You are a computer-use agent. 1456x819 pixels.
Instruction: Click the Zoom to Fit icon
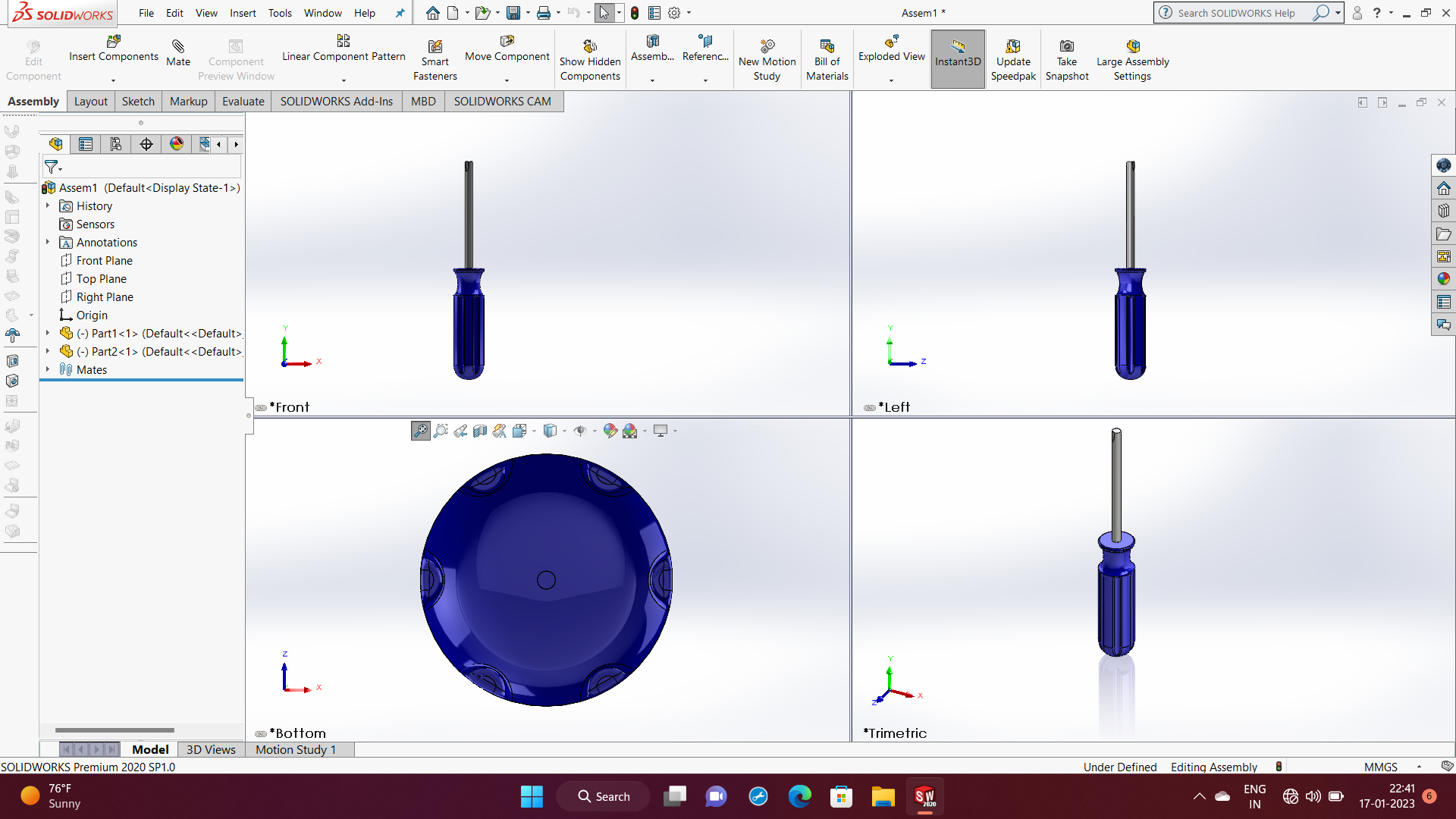click(420, 431)
